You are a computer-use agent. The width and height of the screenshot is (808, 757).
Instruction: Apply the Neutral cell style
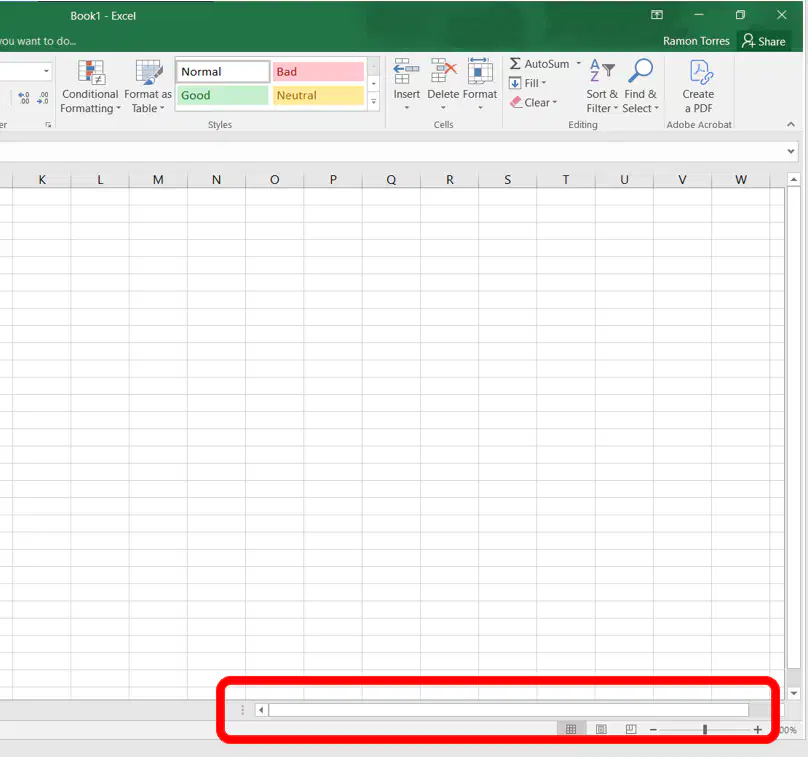click(318, 95)
